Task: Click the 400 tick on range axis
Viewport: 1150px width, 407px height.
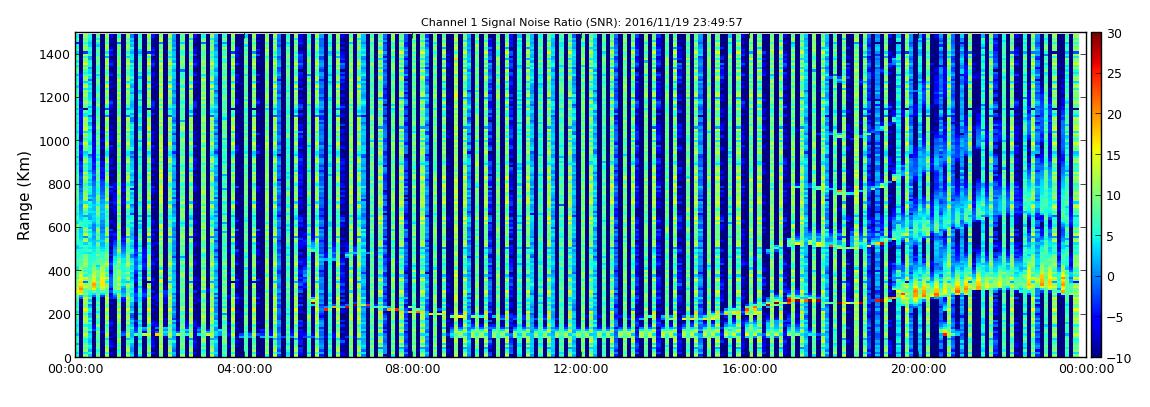Action: click(x=59, y=271)
